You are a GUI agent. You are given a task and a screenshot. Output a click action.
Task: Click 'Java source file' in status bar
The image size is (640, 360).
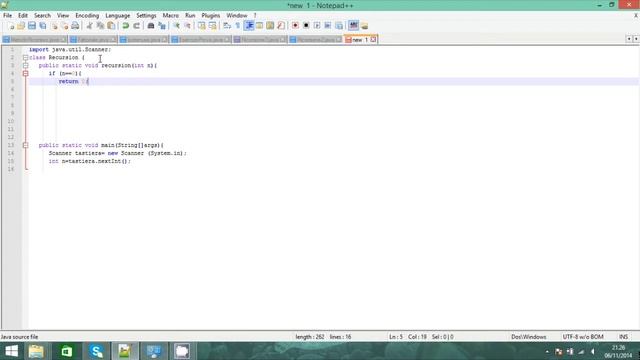click(x=19, y=337)
